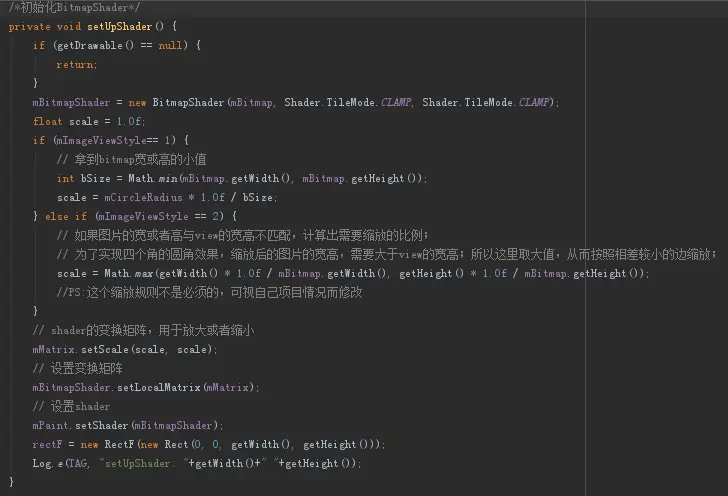Click 'mPaint.setShader(mBitmapShader);' line
The width and height of the screenshot is (728, 496).
(x=128, y=425)
